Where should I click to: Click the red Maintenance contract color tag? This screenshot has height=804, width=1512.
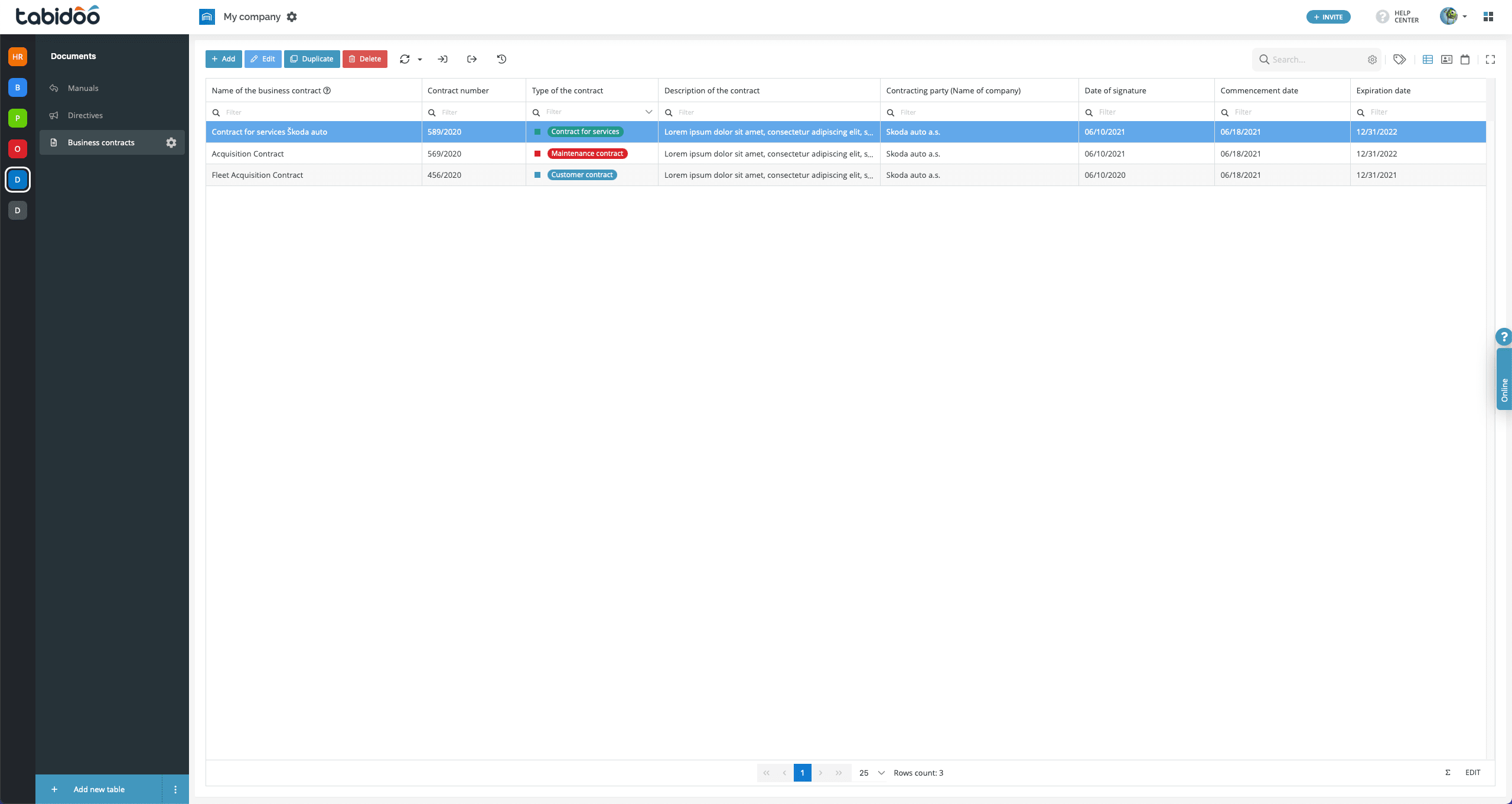587,154
